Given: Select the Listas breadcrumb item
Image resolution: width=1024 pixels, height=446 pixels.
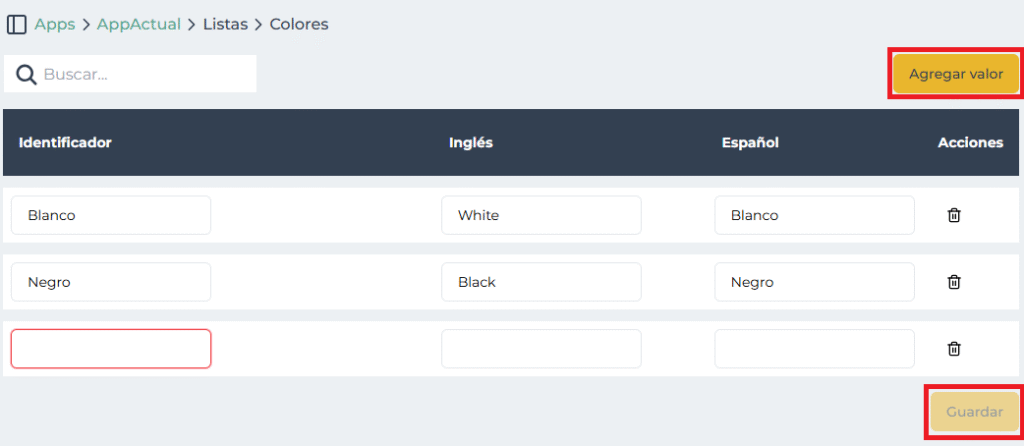Looking at the screenshot, I should [225, 24].
